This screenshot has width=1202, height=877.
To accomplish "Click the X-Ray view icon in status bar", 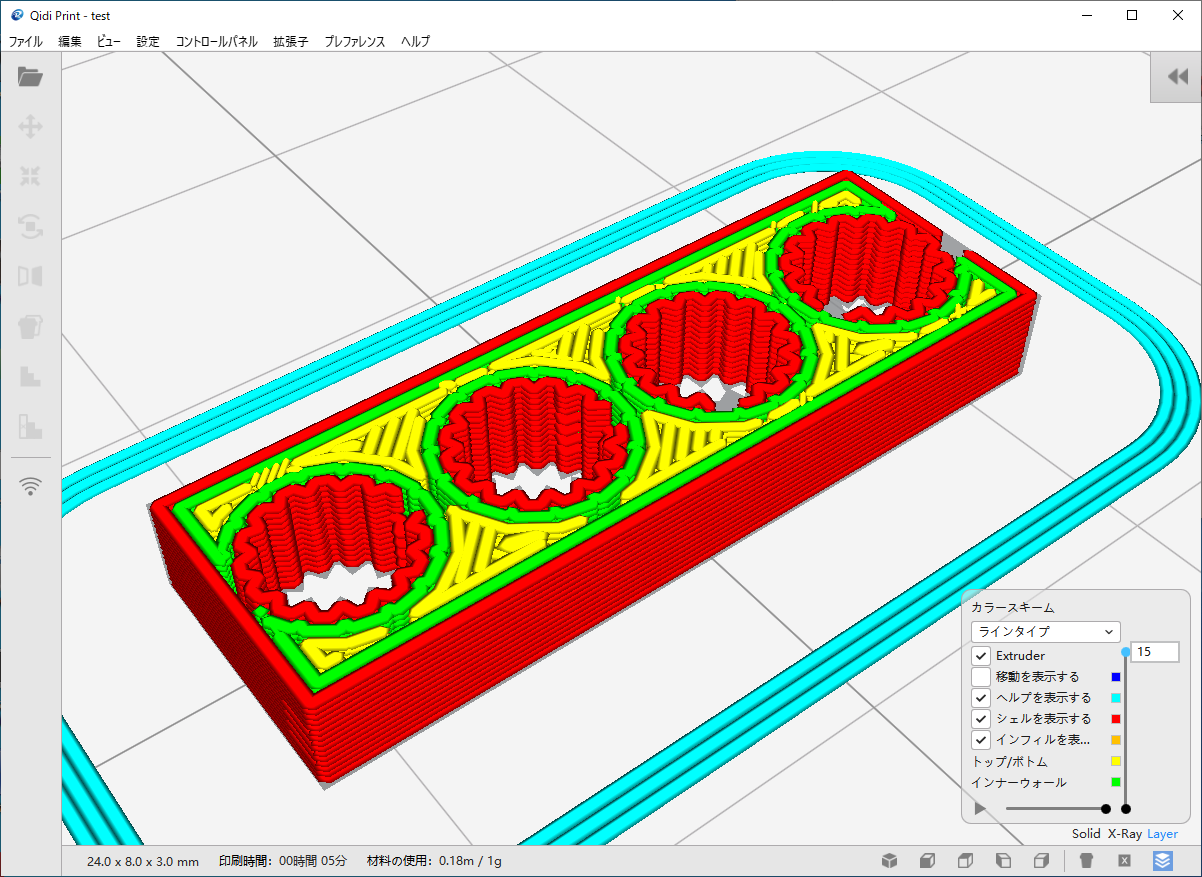I will pyautogui.click(x=1124, y=861).
